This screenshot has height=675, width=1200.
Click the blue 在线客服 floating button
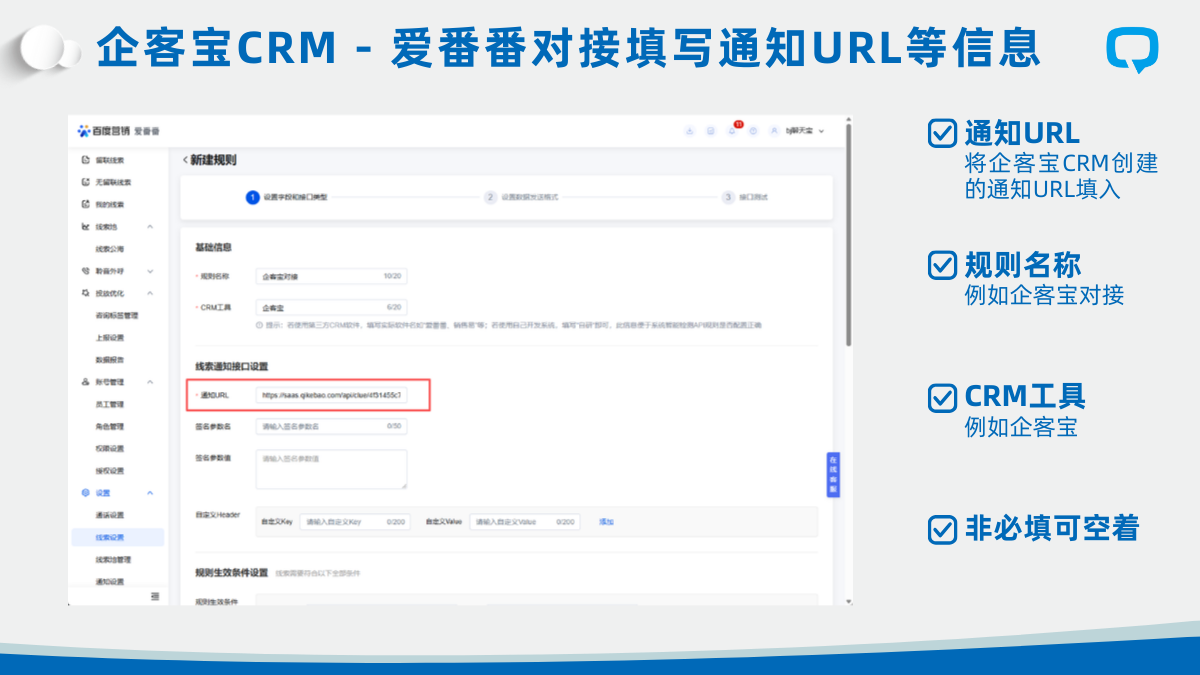tap(832, 475)
